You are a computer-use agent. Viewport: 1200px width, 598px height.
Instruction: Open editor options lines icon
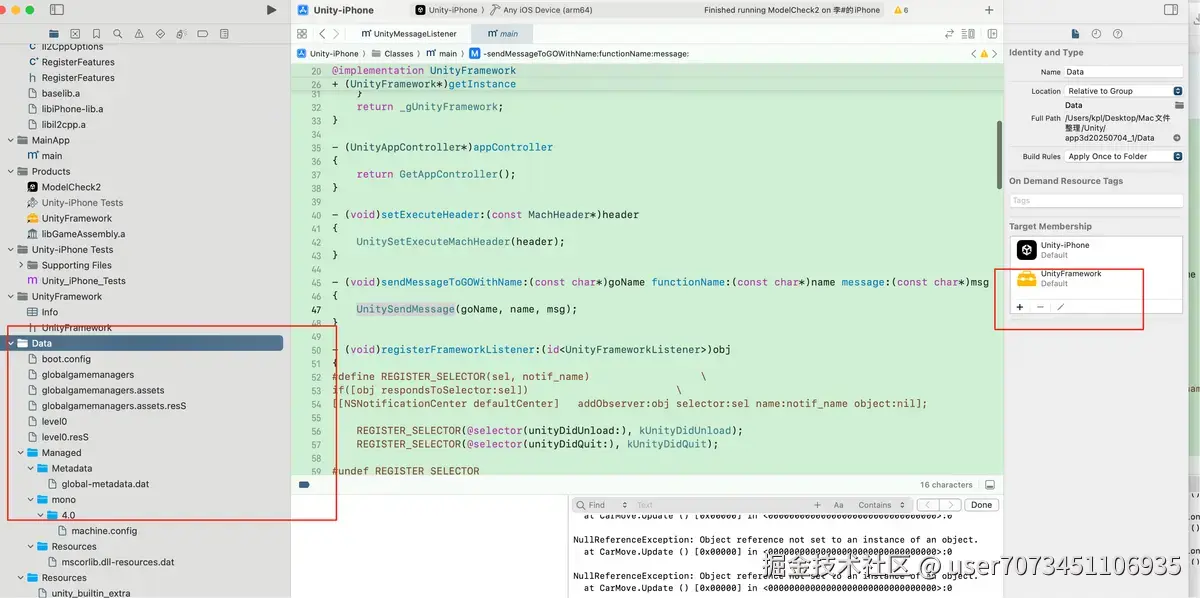[970, 34]
